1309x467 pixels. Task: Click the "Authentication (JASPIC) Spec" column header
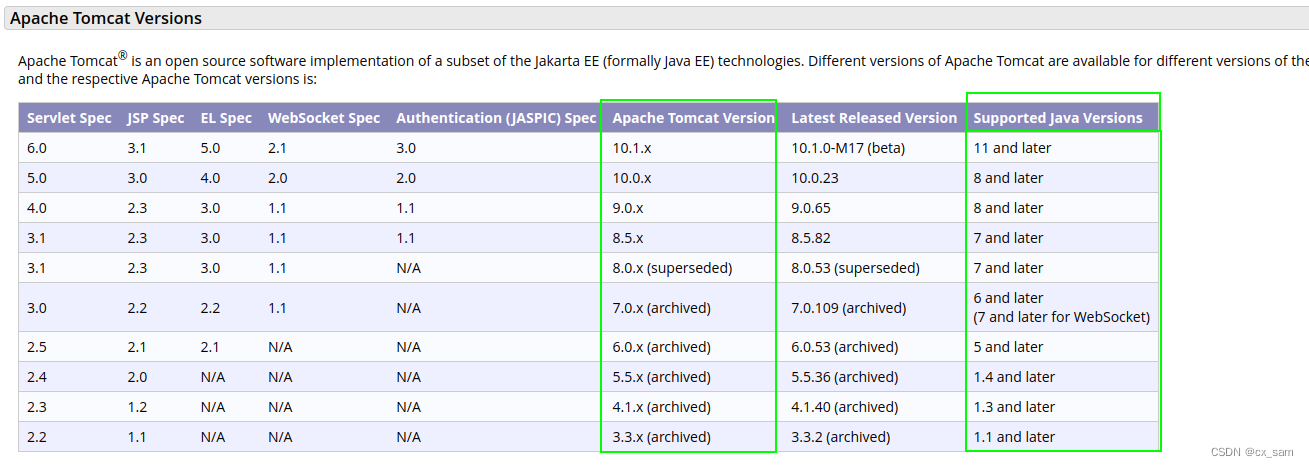click(x=496, y=118)
